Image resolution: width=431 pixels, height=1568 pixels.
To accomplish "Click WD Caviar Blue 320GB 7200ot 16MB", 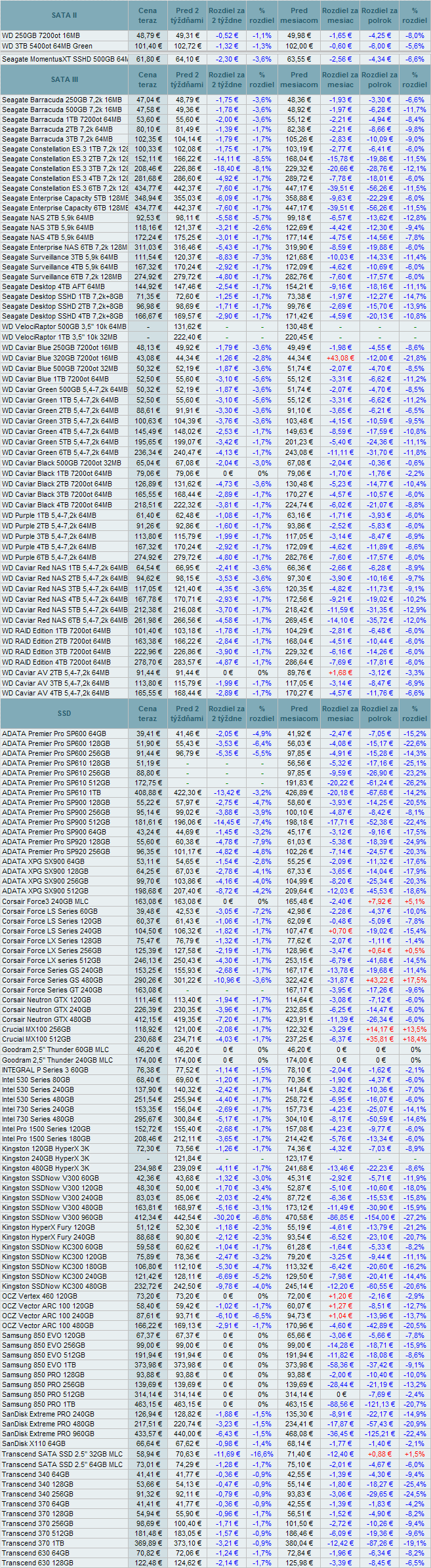I will click(60, 358).
